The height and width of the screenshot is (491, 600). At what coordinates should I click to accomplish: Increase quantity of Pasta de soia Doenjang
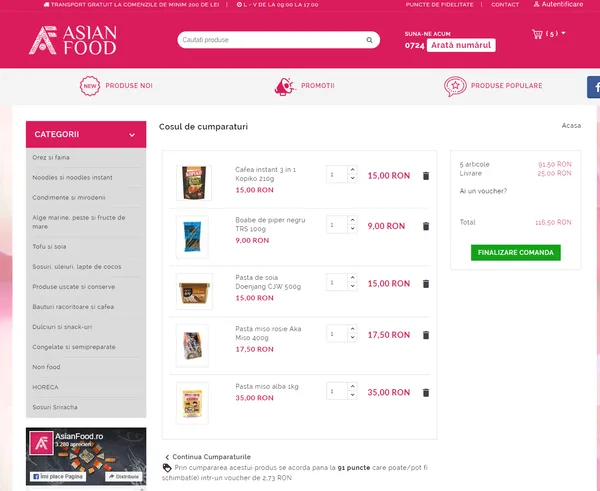click(x=352, y=278)
